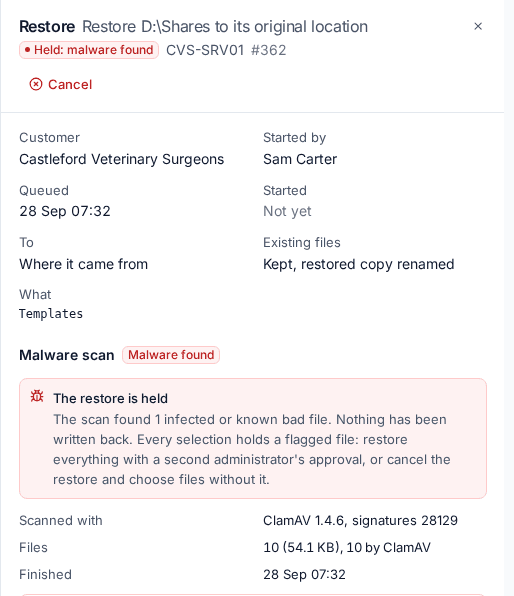Image resolution: width=514 pixels, height=596 pixels.
Task: Click 'Kept, restored copy renamed' value
Action: point(359,264)
